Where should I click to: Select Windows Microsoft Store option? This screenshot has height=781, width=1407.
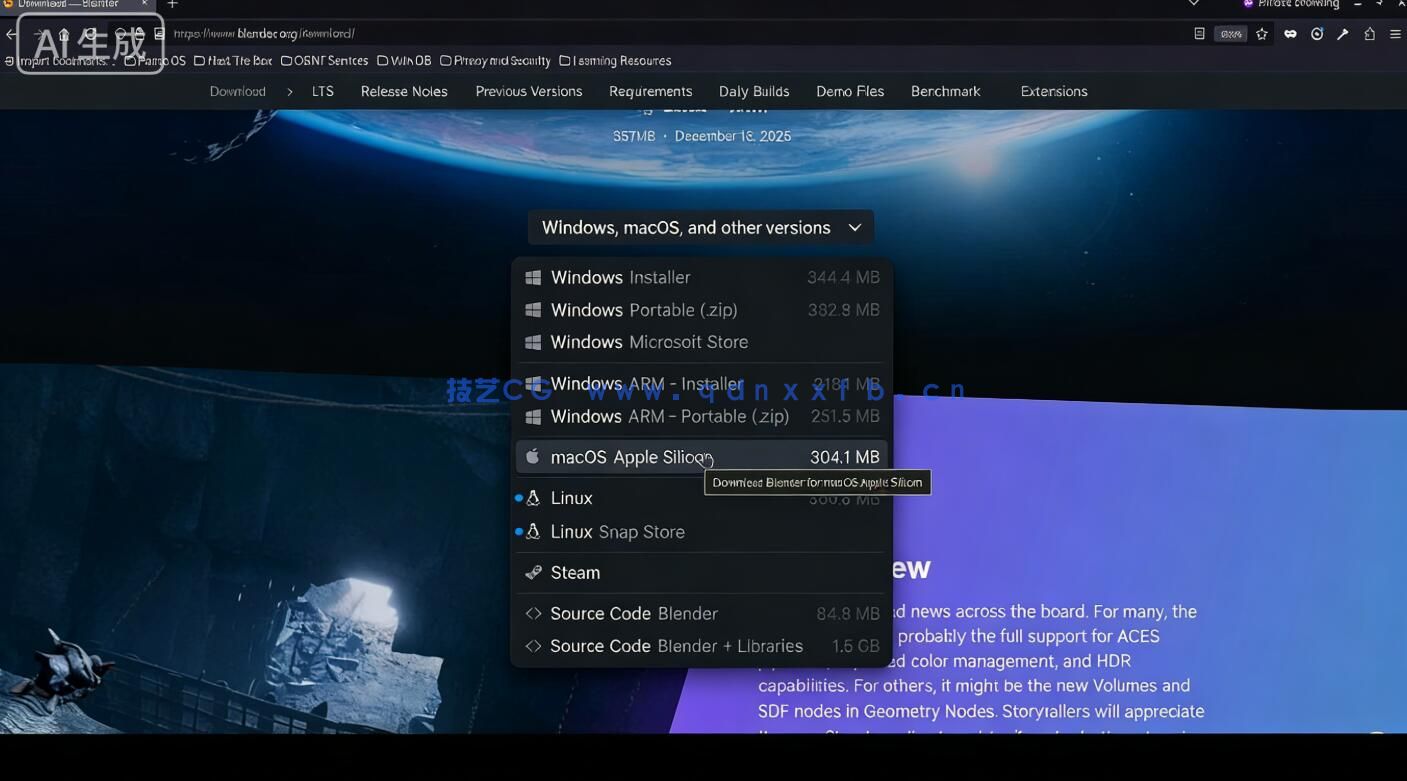pos(649,342)
